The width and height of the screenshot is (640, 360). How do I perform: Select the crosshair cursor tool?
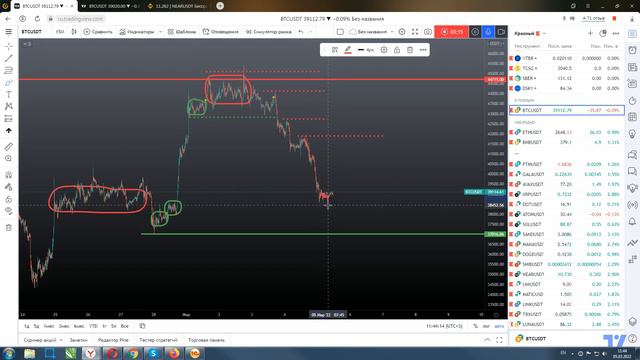click(9, 47)
